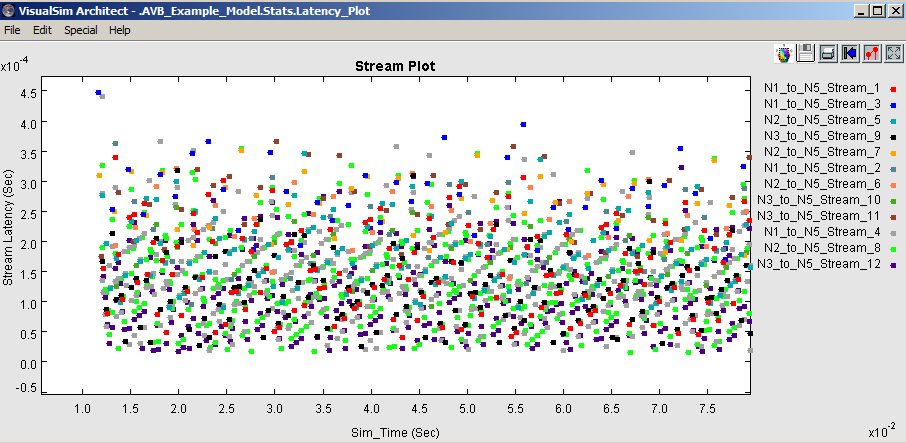Viewport: 906px width, 443px height.
Task: Click the floppy disk save icon
Action: click(805, 52)
